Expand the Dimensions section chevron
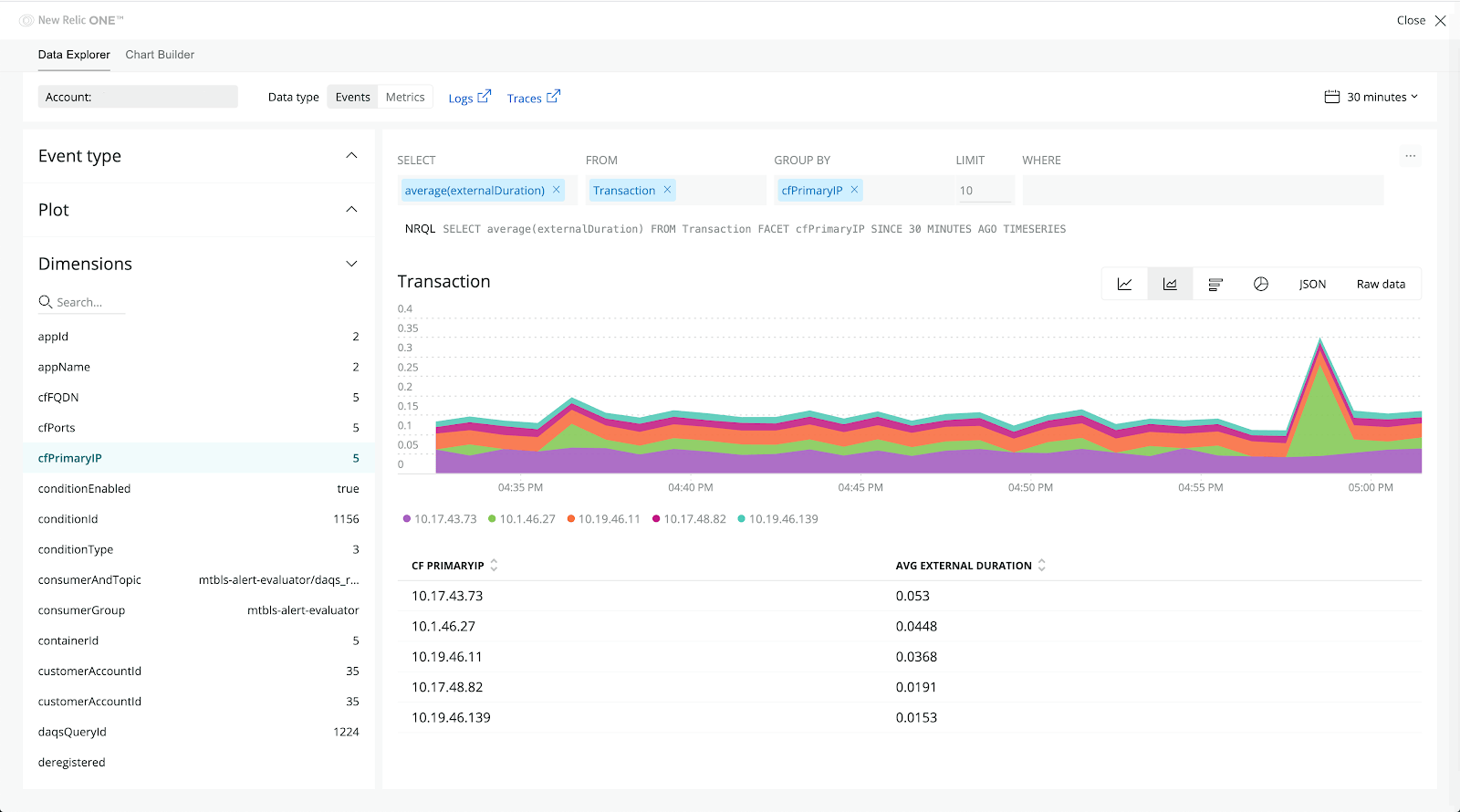This screenshot has width=1460, height=812. (351, 264)
